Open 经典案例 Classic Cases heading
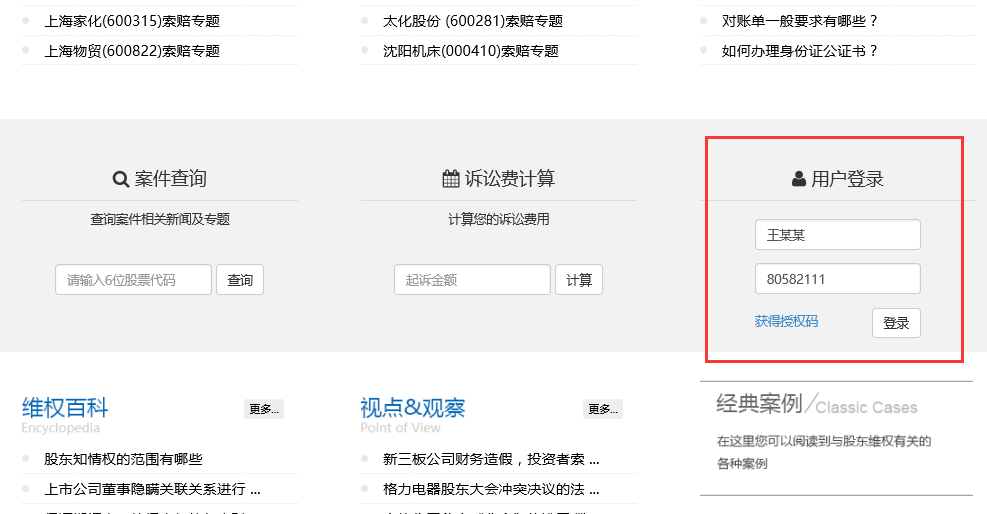The height and width of the screenshot is (514, 987). point(816,405)
